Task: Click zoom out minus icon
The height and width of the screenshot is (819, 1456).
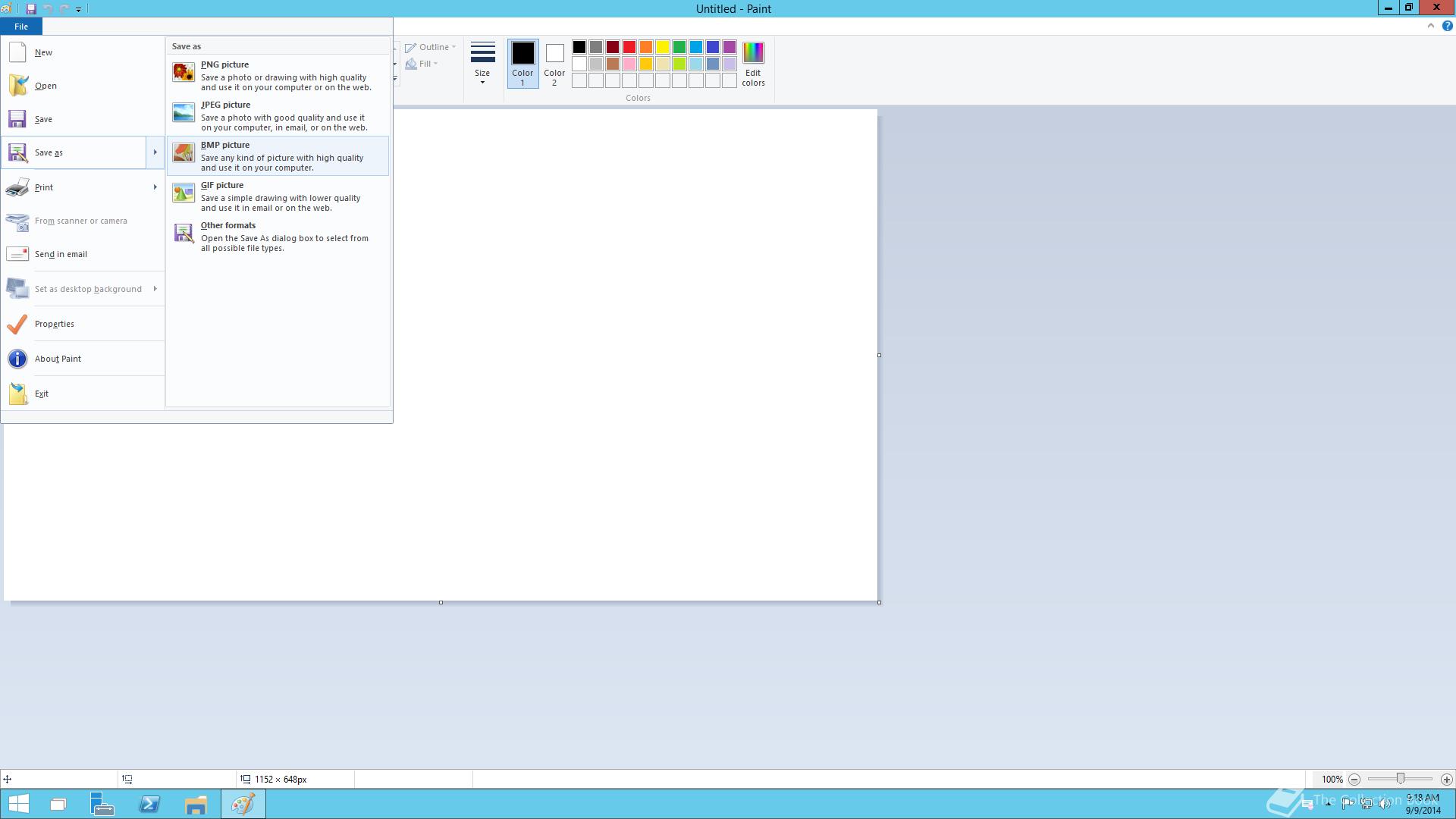Action: (x=1354, y=779)
